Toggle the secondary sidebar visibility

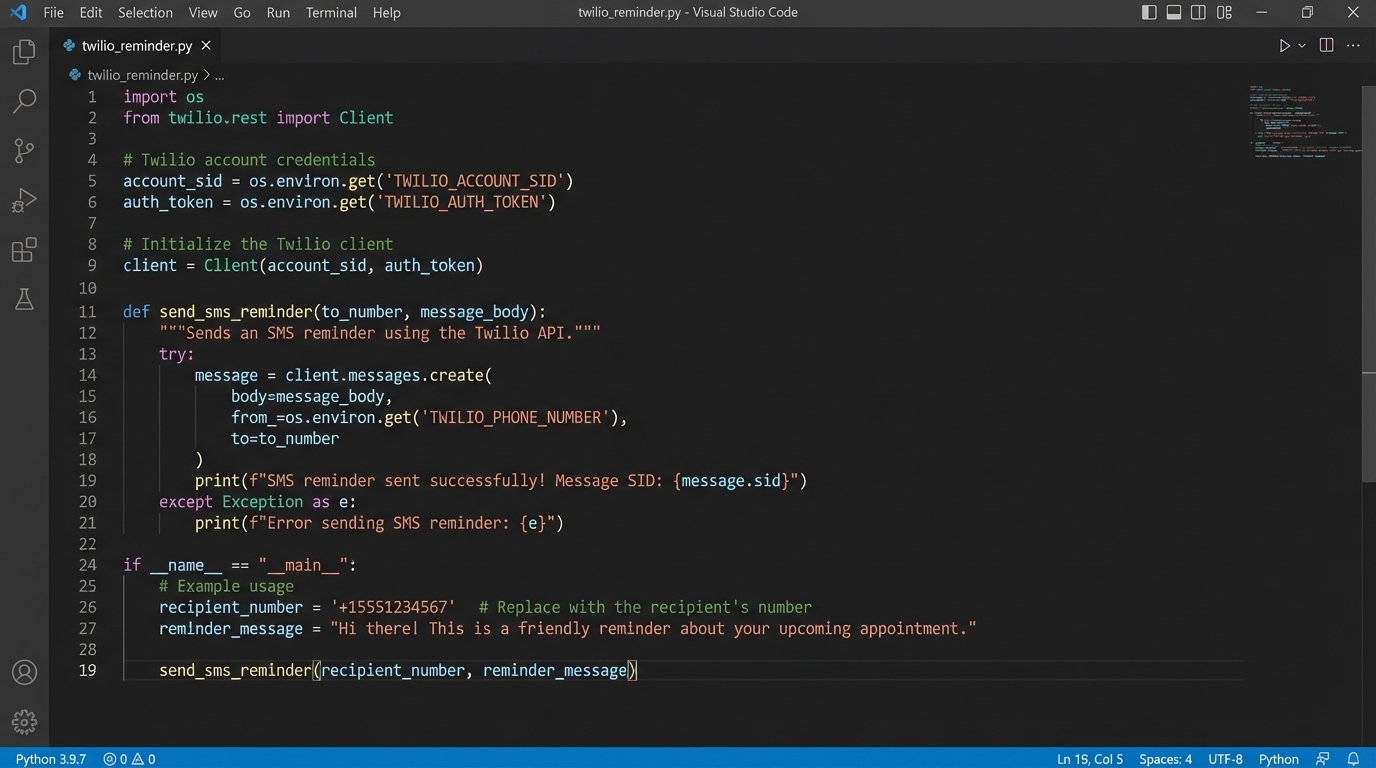1198,12
